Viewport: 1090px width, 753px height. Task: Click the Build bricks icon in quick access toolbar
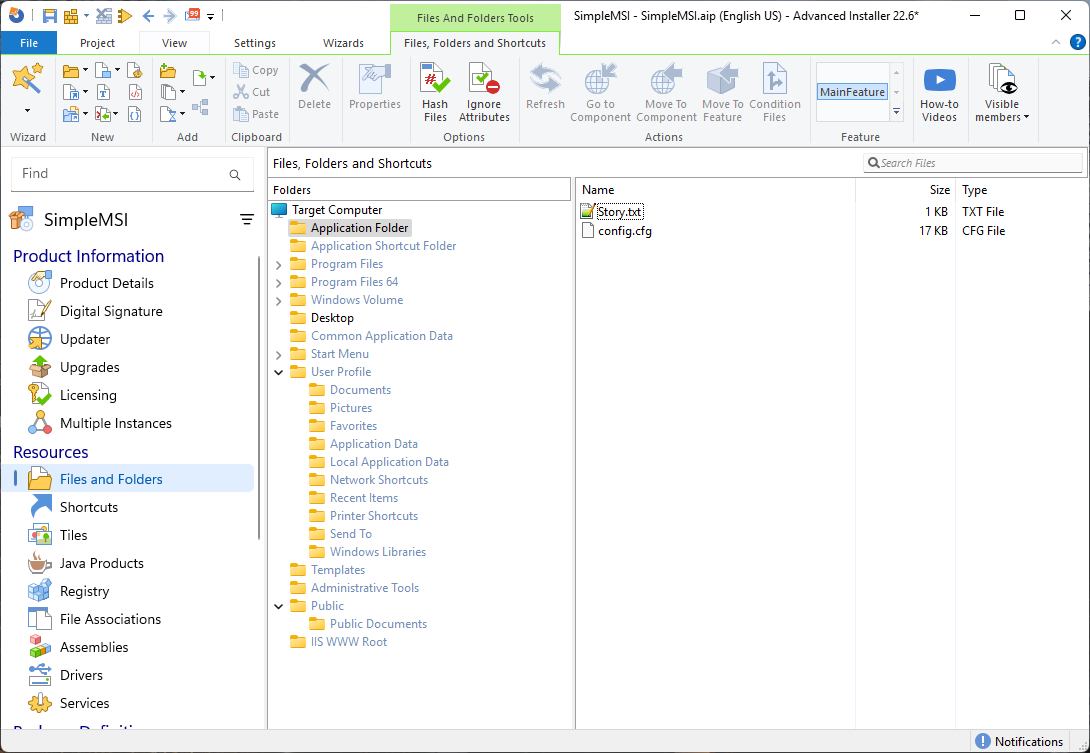(70, 15)
